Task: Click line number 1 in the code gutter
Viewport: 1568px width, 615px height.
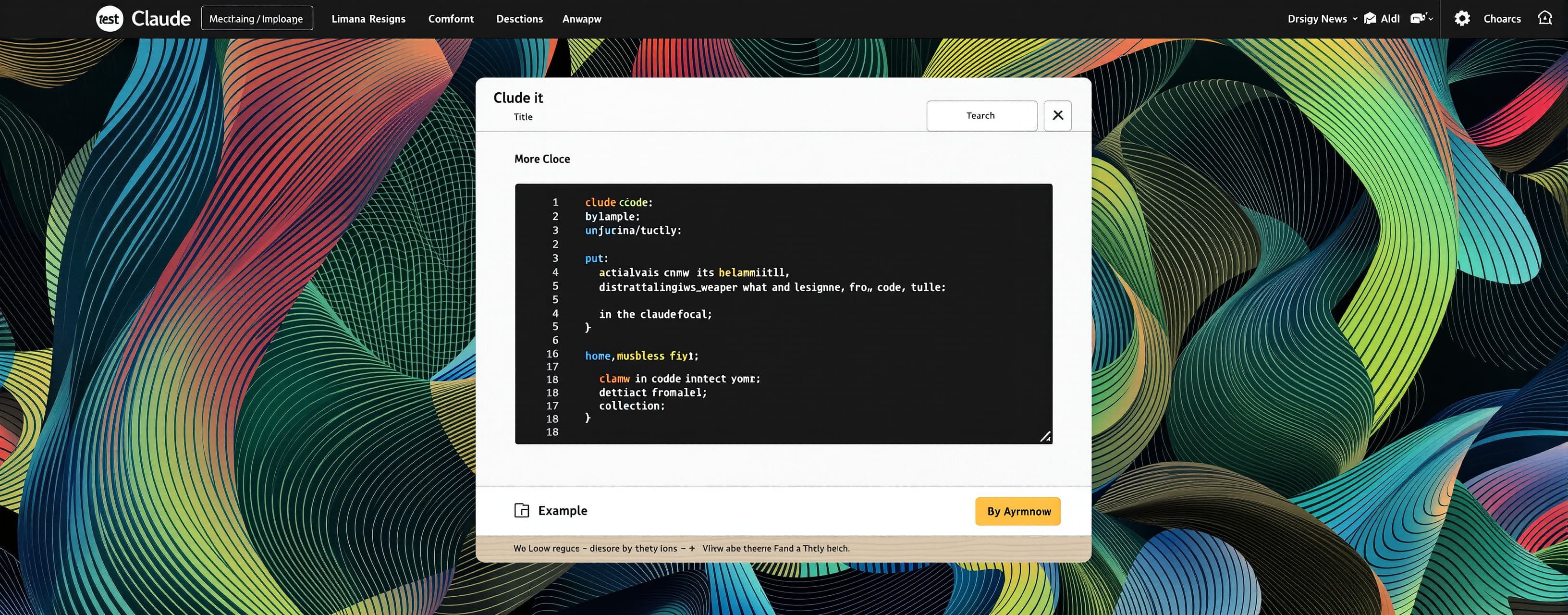Action: [x=555, y=202]
